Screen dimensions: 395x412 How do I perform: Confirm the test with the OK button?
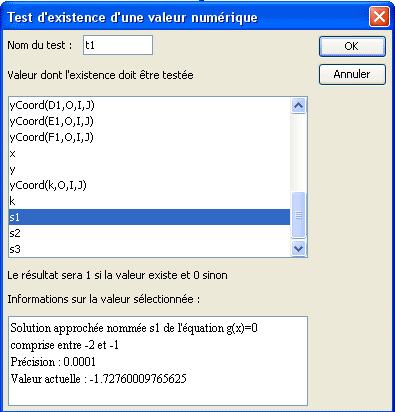coord(352,46)
